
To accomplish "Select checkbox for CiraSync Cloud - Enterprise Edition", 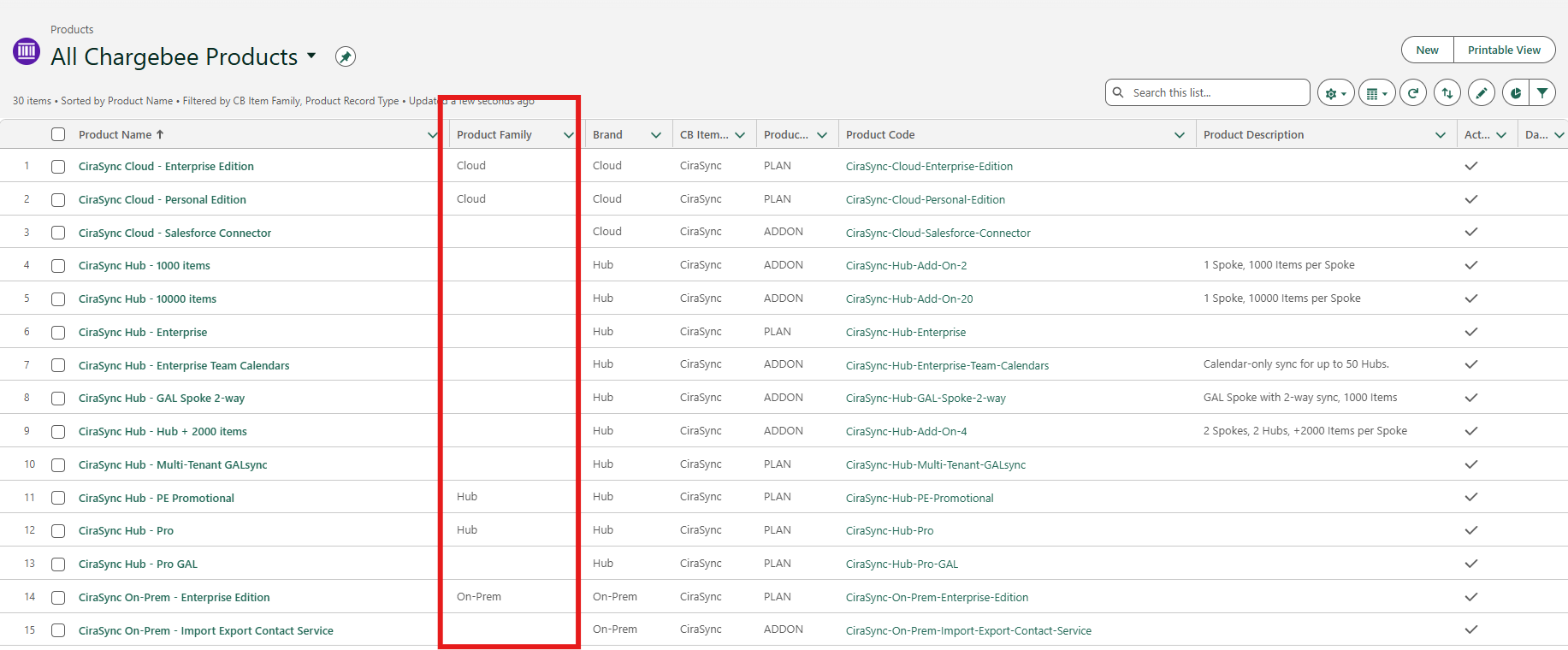I will 58,167.
